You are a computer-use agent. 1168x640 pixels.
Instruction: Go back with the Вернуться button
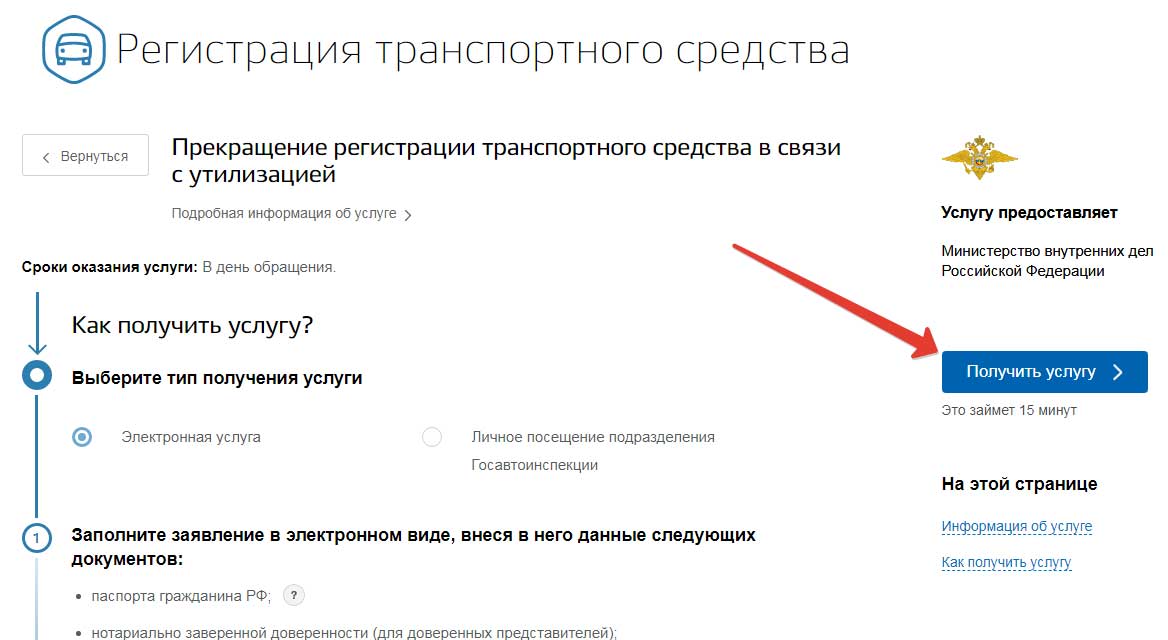pos(86,156)
